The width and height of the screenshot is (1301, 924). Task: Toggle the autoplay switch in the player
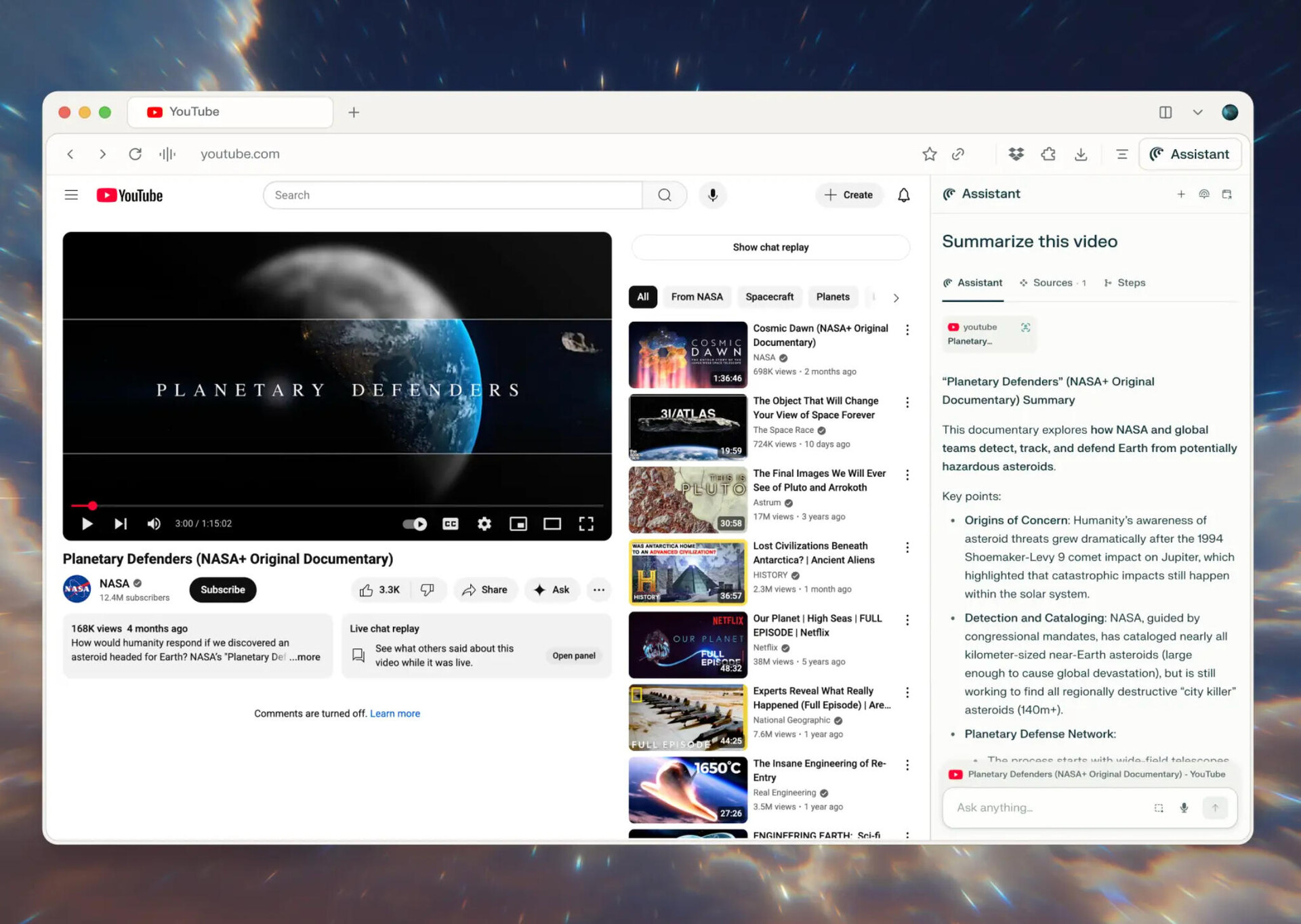415,524
